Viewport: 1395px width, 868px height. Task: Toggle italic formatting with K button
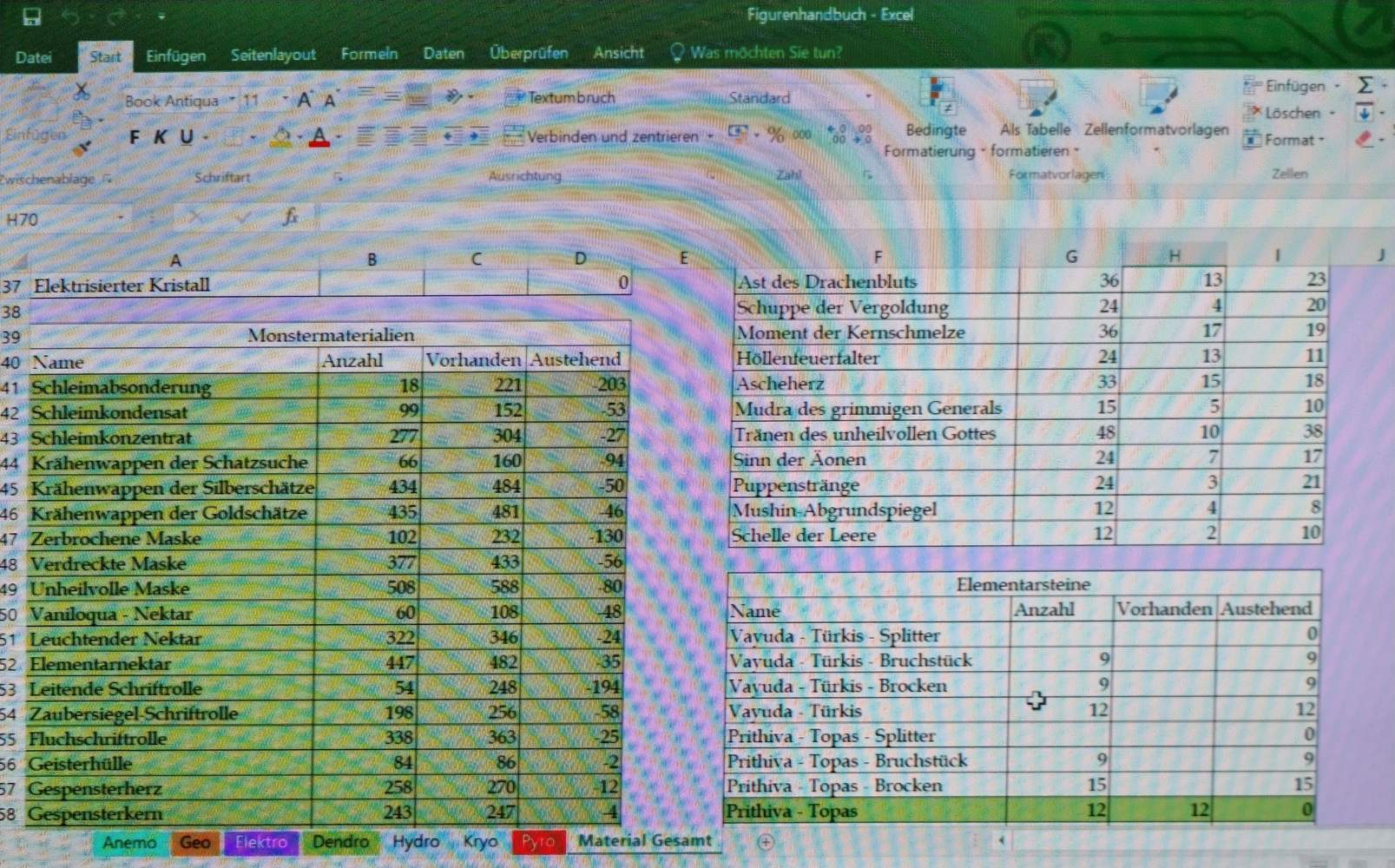[161, 137]
